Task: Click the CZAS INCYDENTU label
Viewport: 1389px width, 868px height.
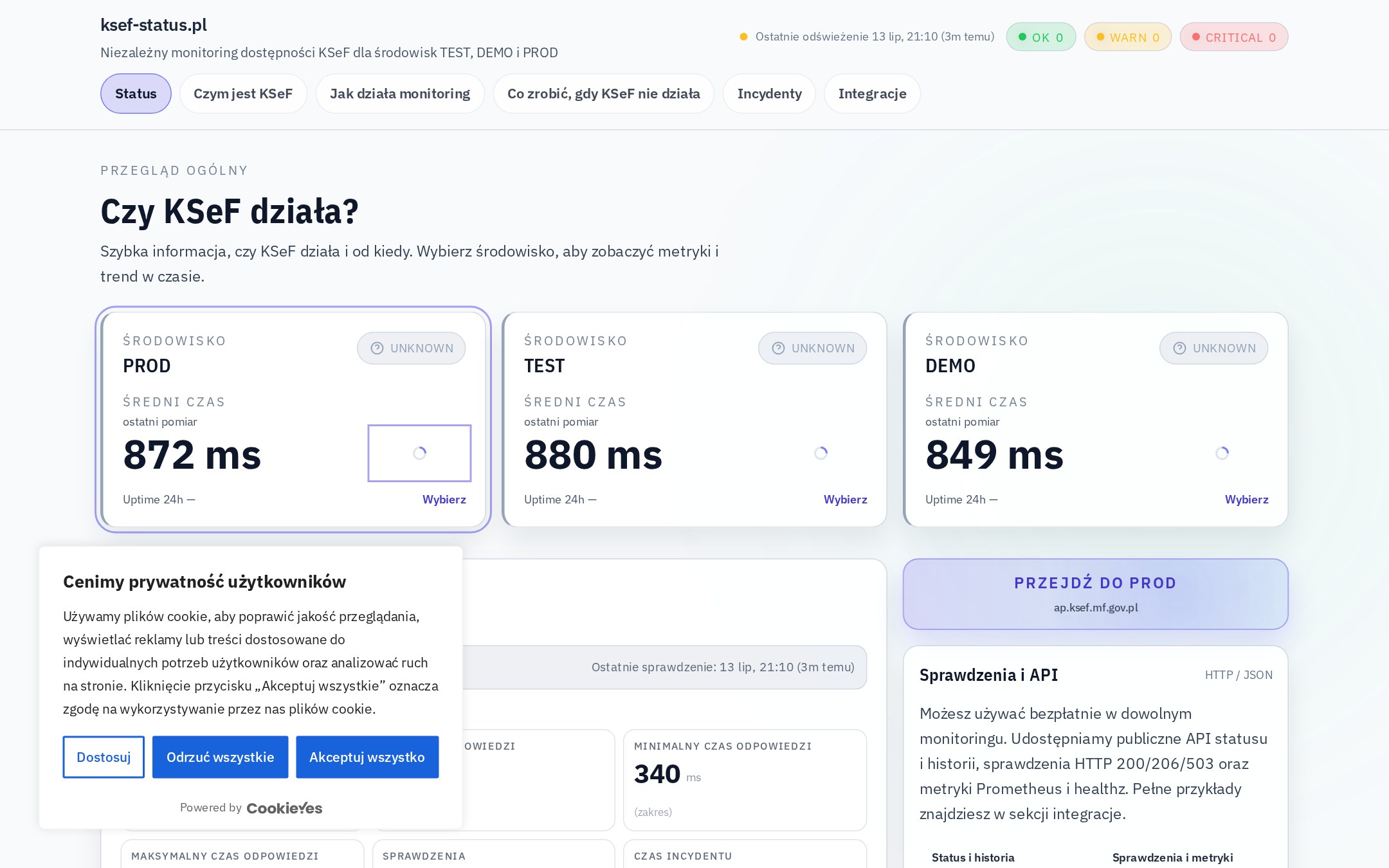Action: [x=683, y=856]
